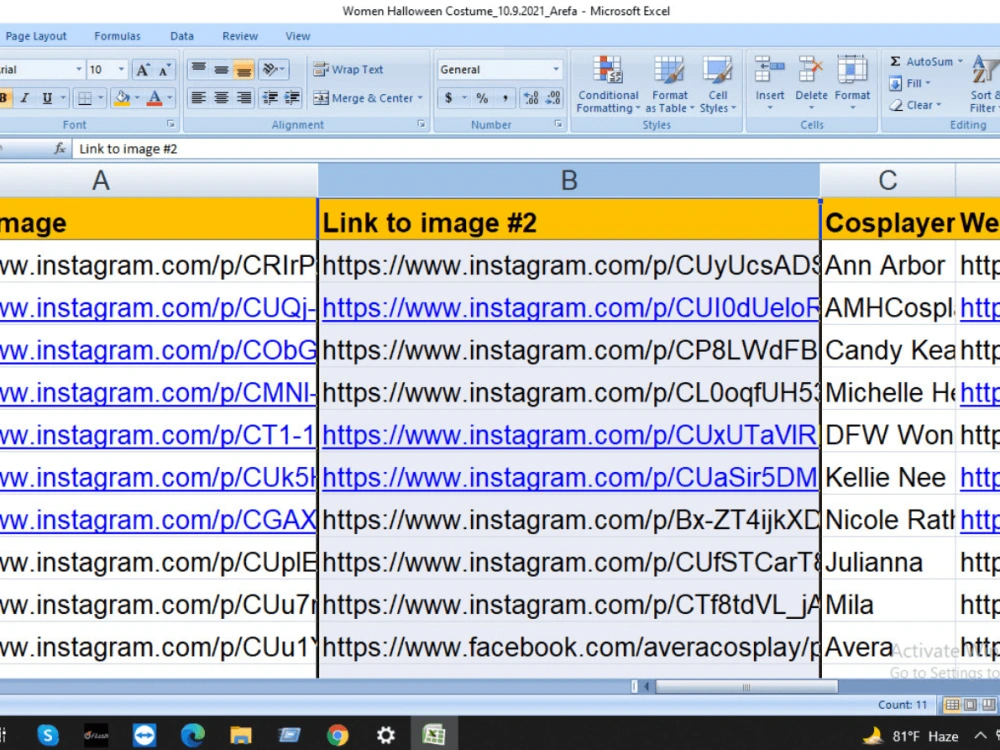Click Delete cells button
The image size is (1000, 750).
click(x=811, y=84)
